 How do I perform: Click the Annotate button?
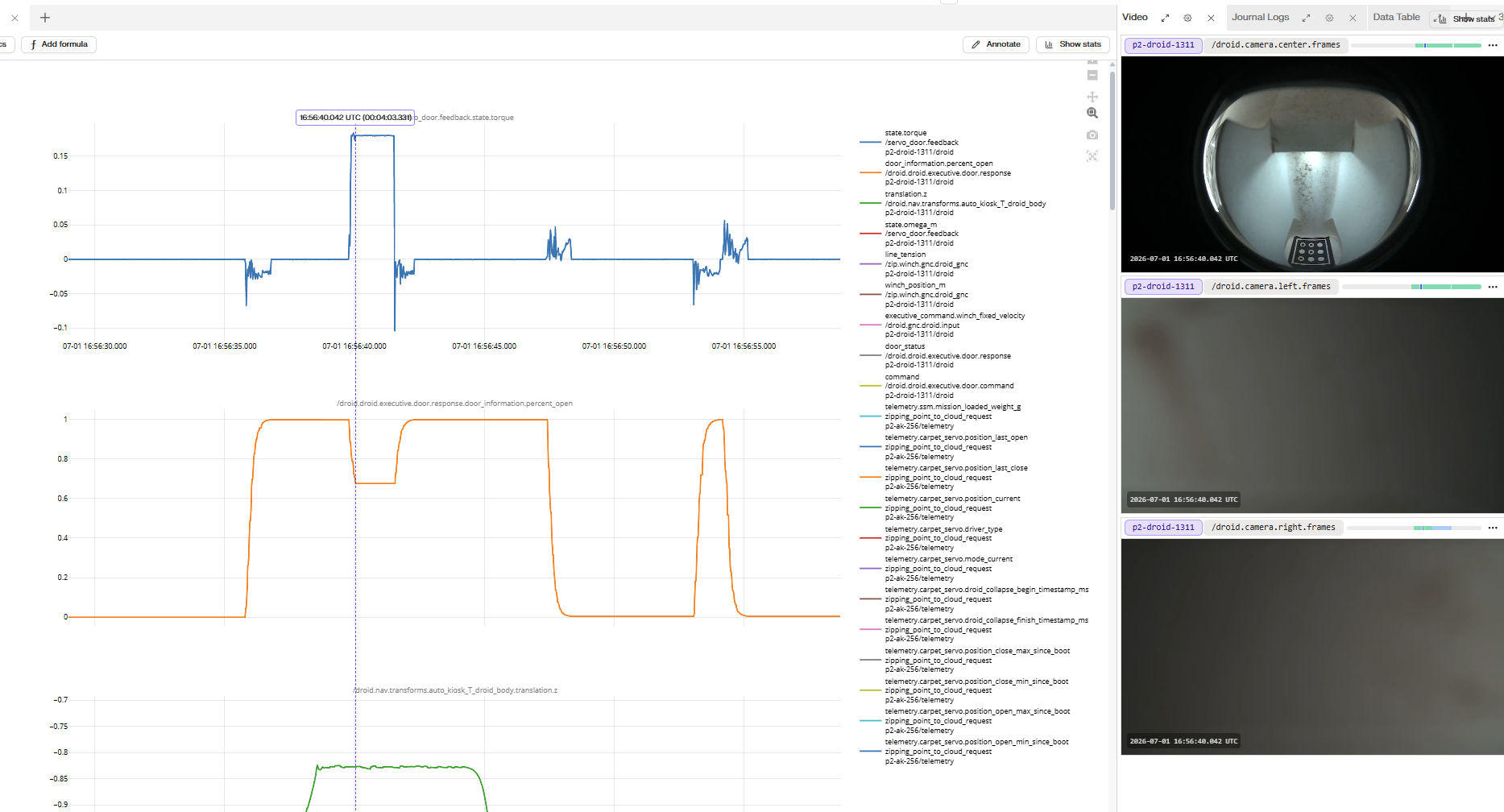tap(996, 44)
